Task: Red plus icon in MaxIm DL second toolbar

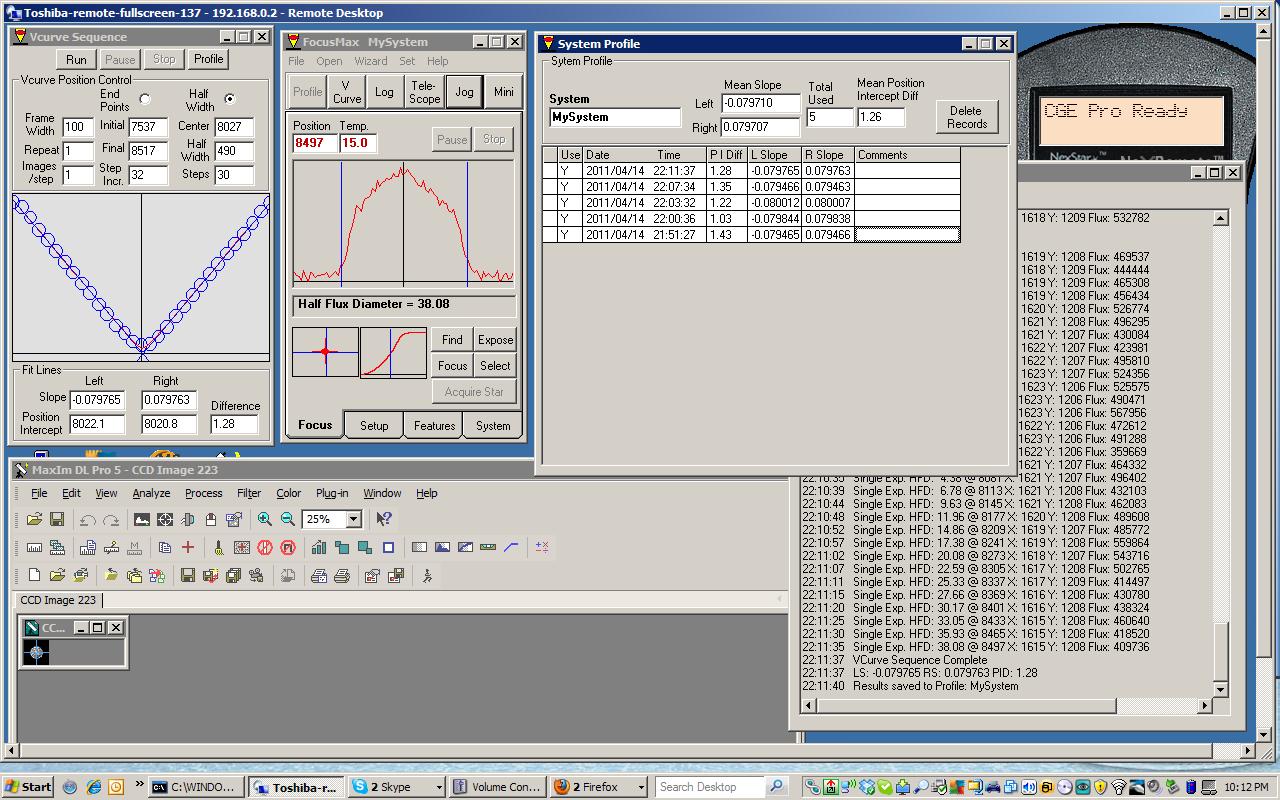Action: pos(187,547)
